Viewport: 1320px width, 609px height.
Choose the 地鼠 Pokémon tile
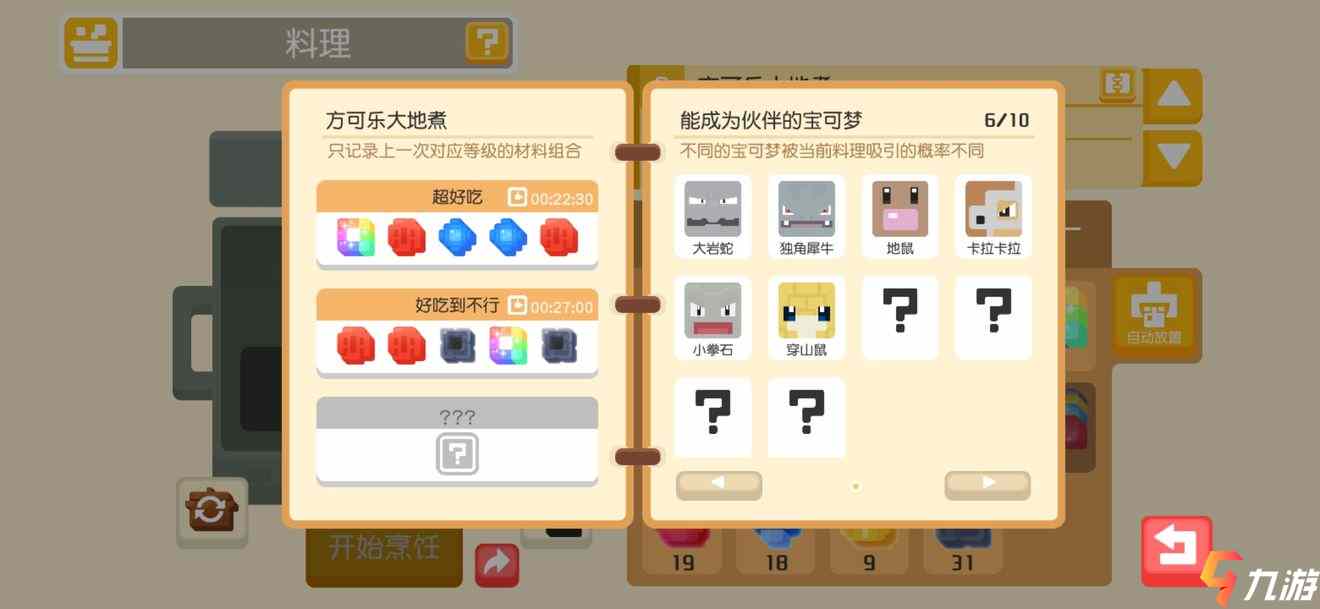[900, 217]
